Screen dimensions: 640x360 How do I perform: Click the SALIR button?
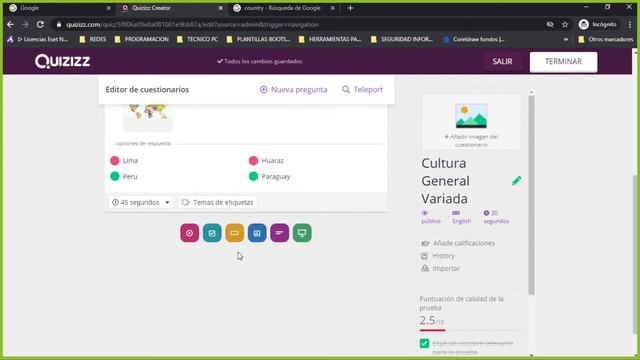502,61
